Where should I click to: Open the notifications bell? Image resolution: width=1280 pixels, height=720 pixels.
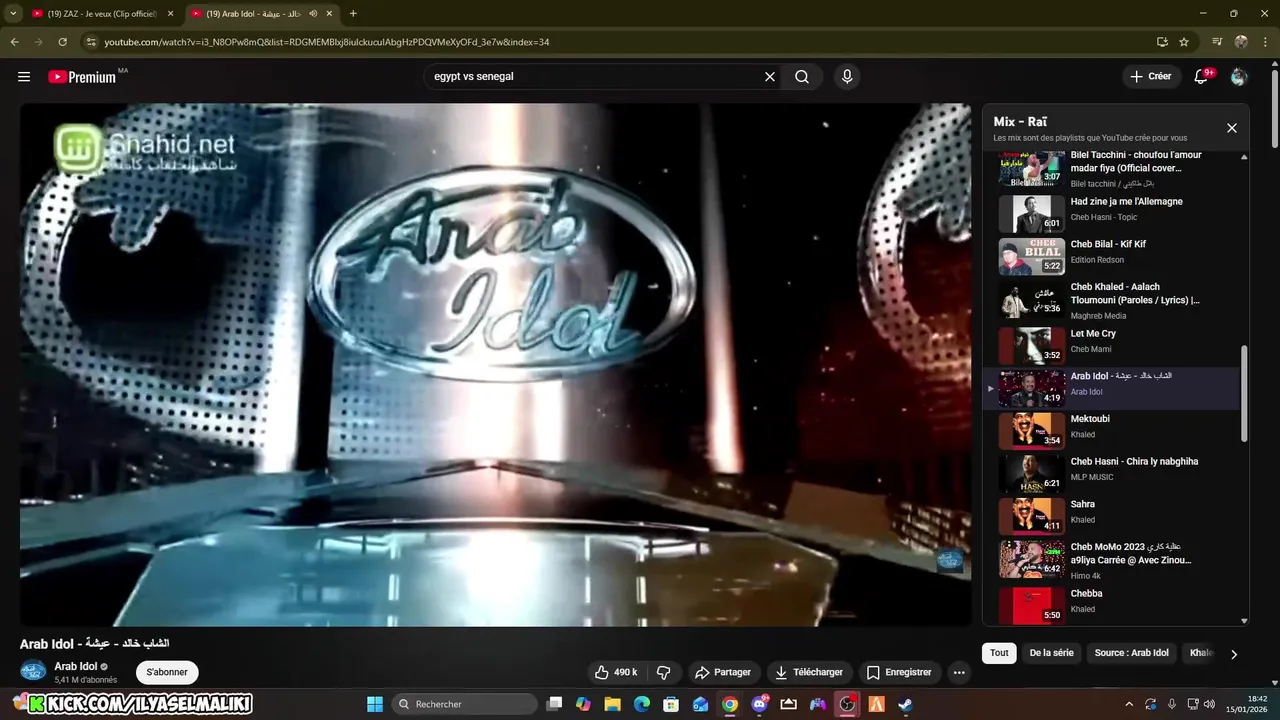1202,77
